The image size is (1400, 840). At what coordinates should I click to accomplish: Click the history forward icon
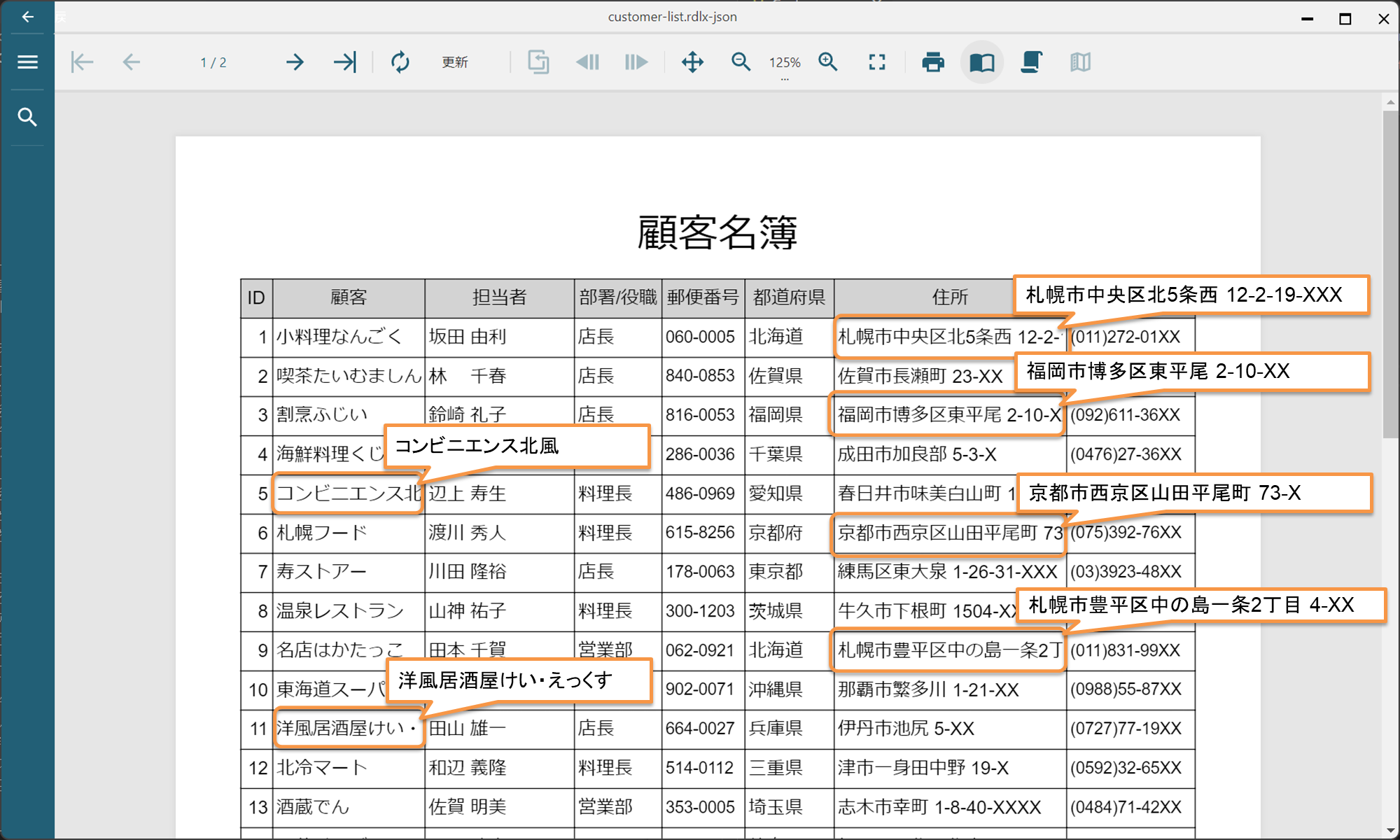coord(636,62)
